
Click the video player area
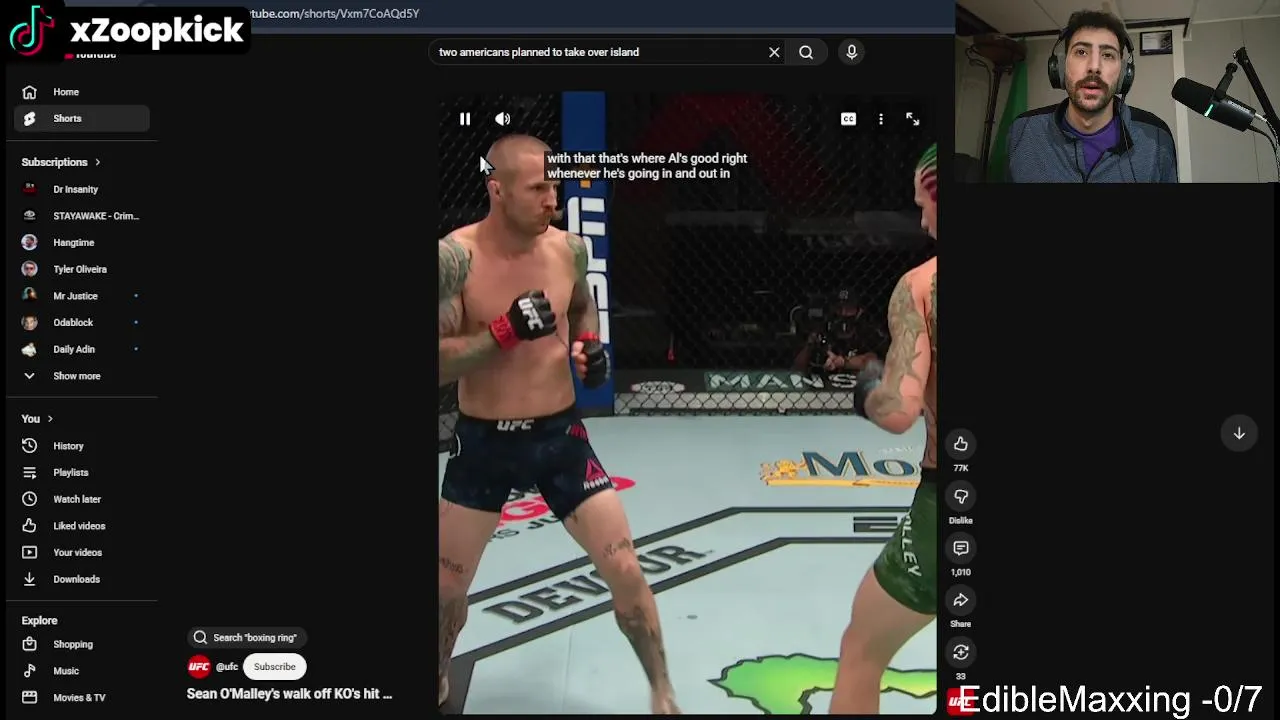(x=688, y=404)
